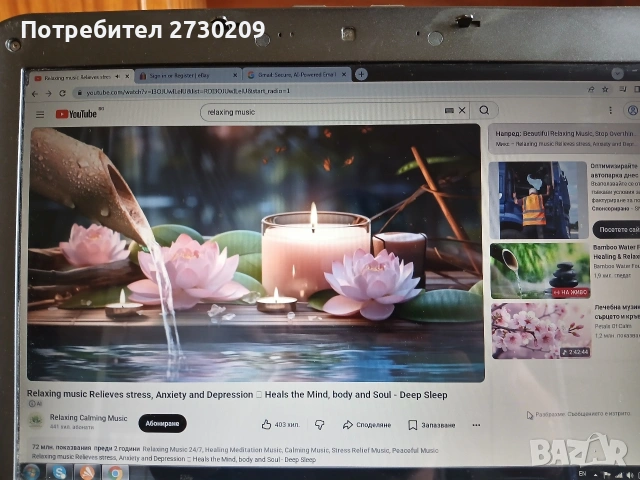Click the Bamboo Water Fountain video title
Screen dimensions: 640x480
click(x=616, y=252)
